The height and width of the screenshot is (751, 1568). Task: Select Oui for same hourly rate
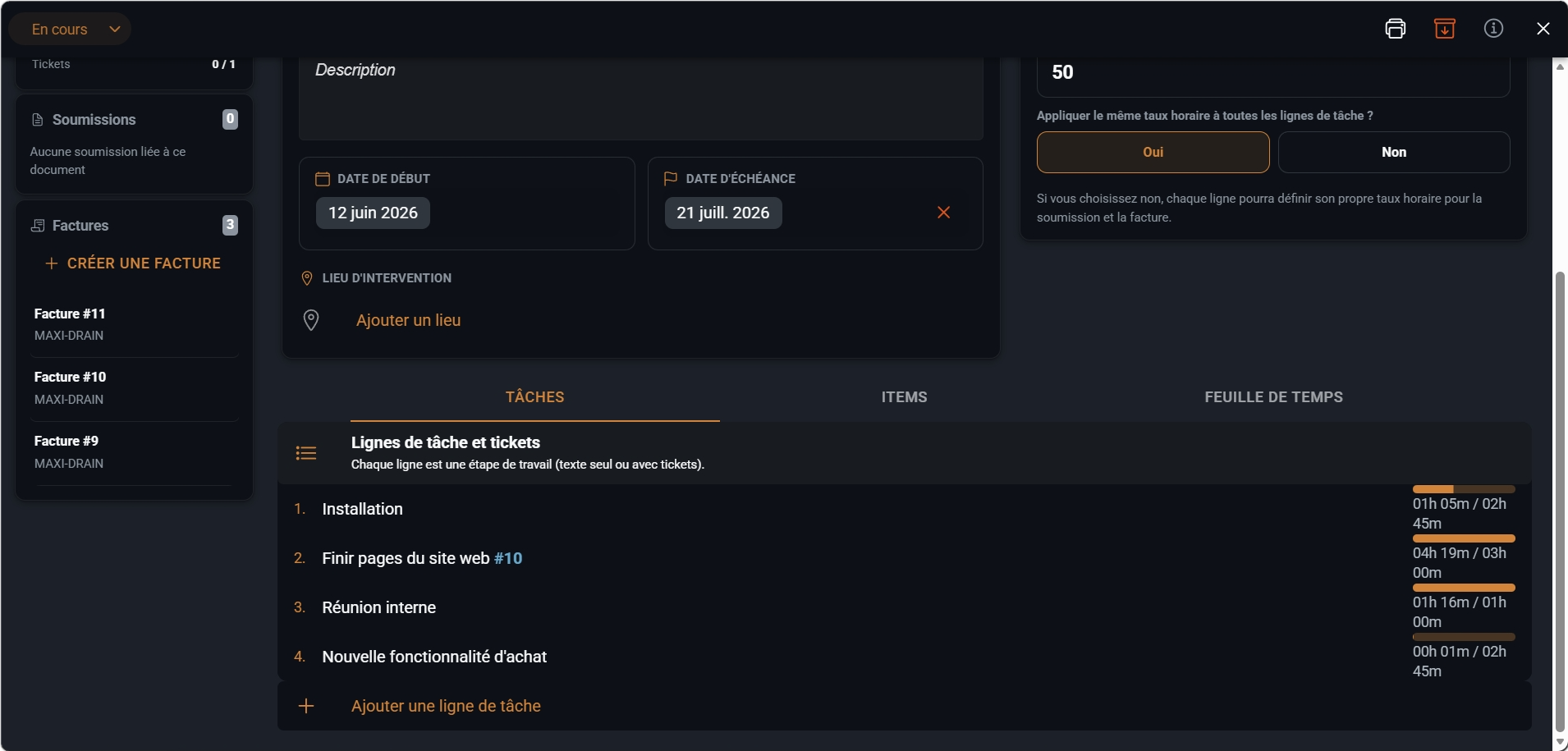click(x=1153, y=152)
